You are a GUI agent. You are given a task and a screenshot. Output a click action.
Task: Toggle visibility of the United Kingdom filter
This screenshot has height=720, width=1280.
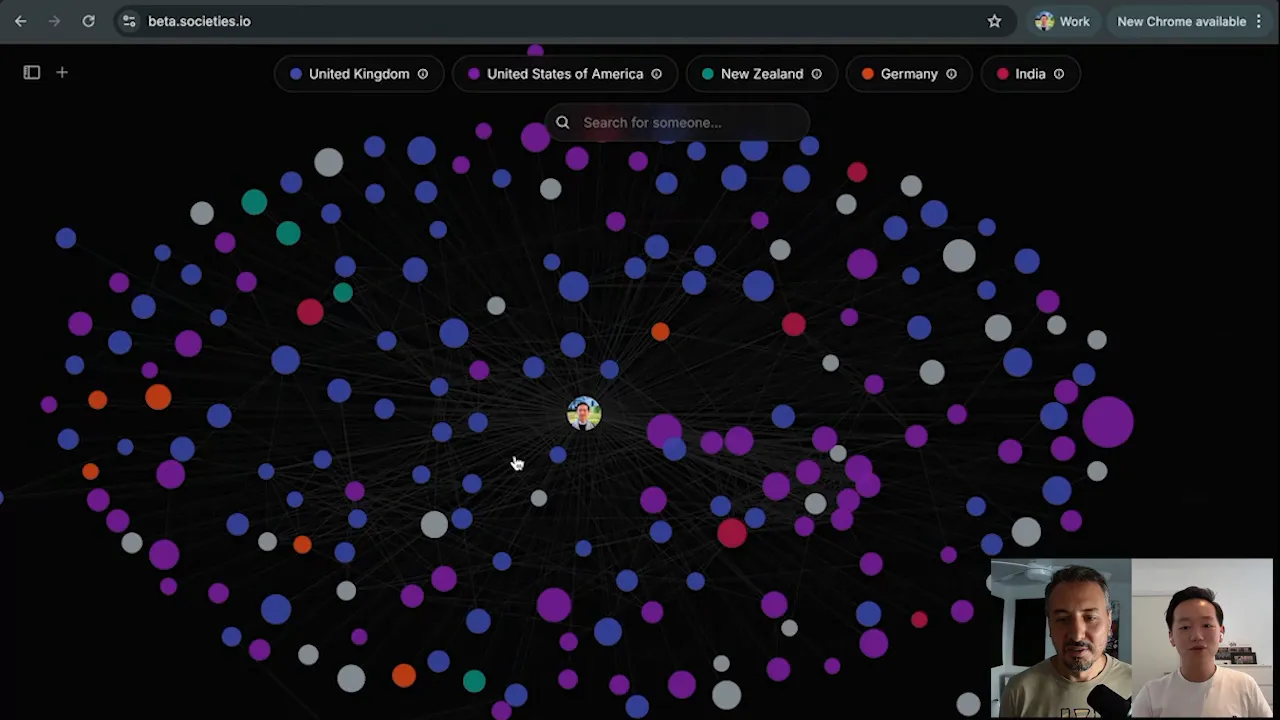(x=422, y=73)
